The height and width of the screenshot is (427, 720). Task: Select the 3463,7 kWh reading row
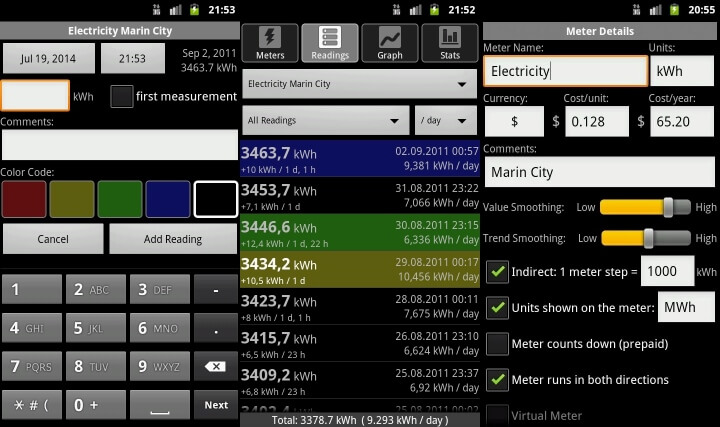pos(360,158)
